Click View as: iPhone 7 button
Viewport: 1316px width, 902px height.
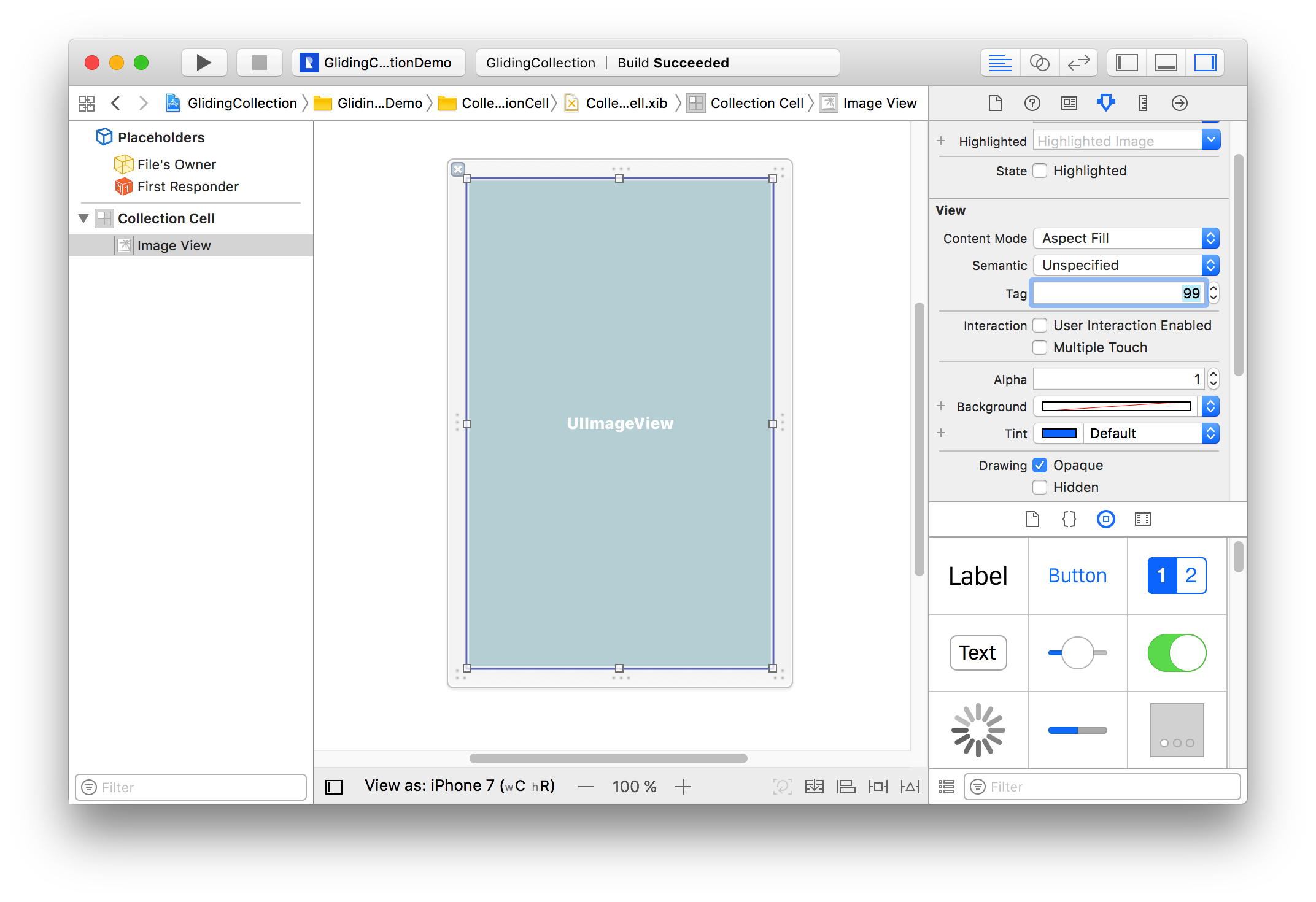[459, 786]
